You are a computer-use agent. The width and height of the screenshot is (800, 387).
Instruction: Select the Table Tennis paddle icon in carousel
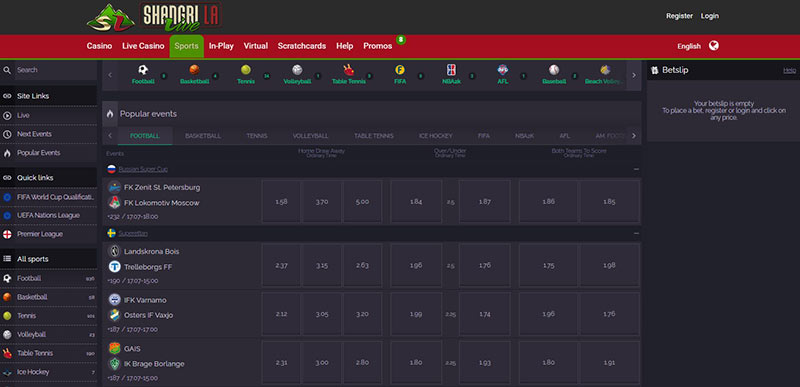pos(348,70)
